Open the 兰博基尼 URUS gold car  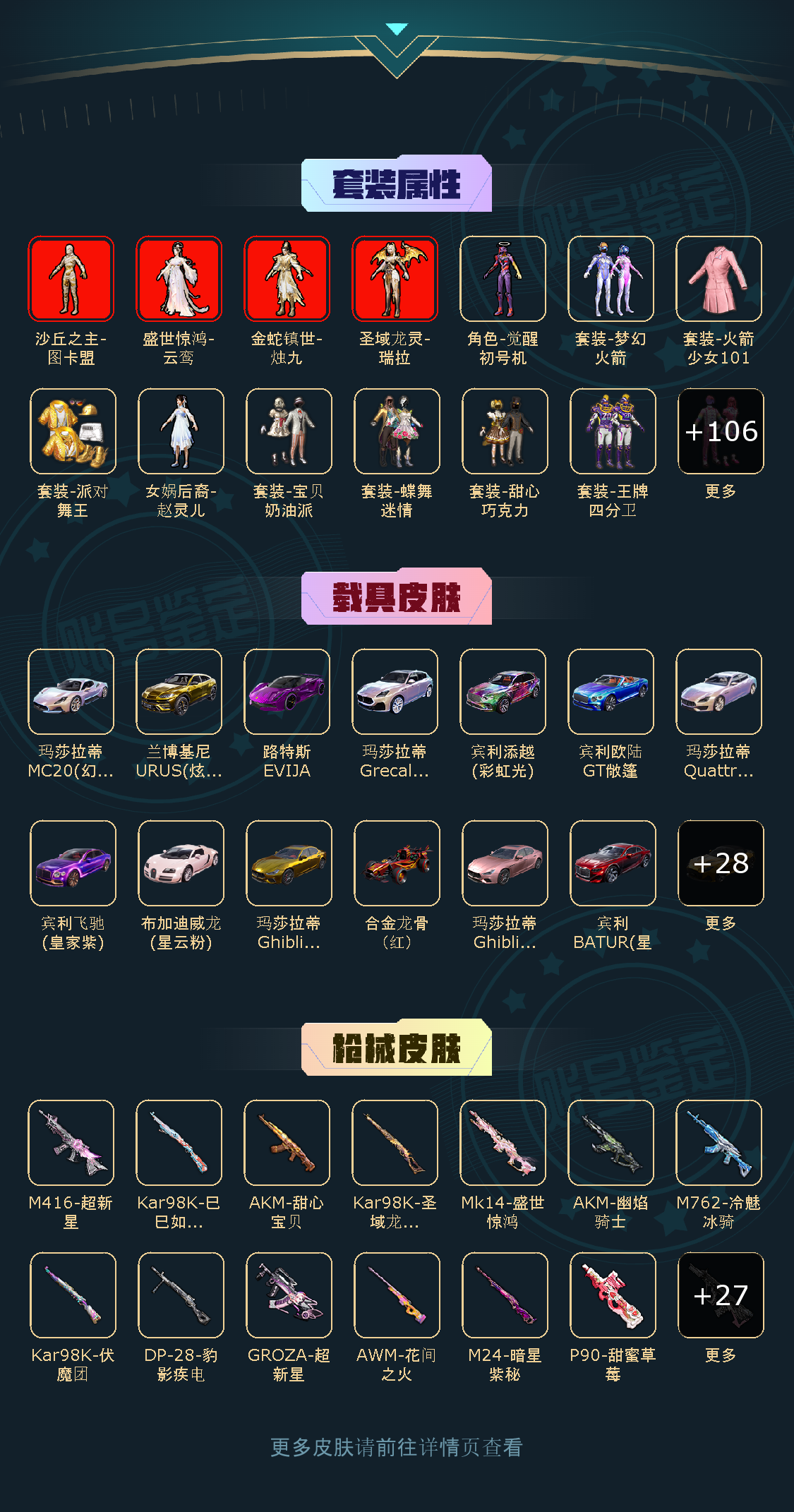click(179, 692)
